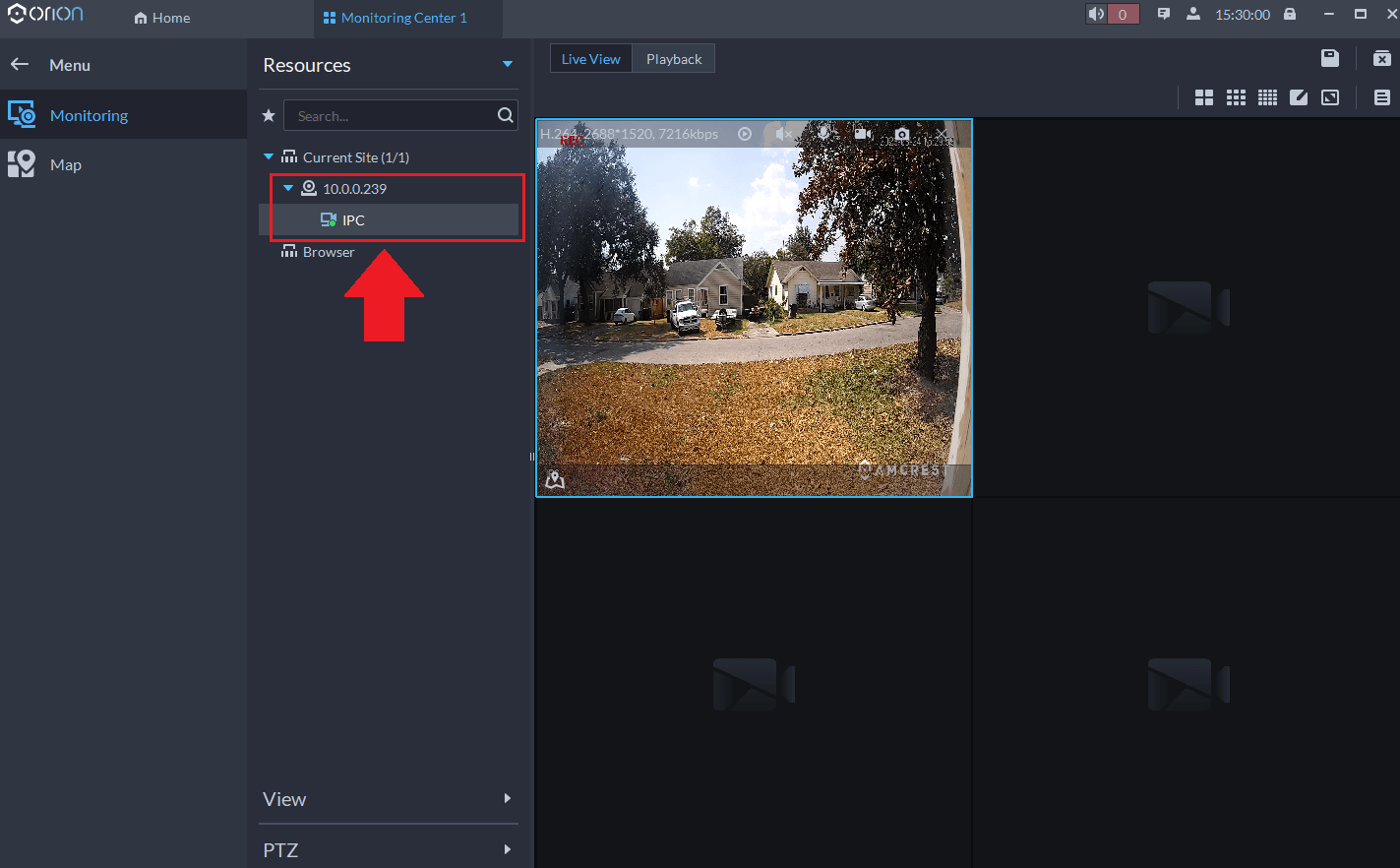Viewport: 1400px width, 868px height.
Task: Toggle two-way talk microphone on video
Action: 824,134
